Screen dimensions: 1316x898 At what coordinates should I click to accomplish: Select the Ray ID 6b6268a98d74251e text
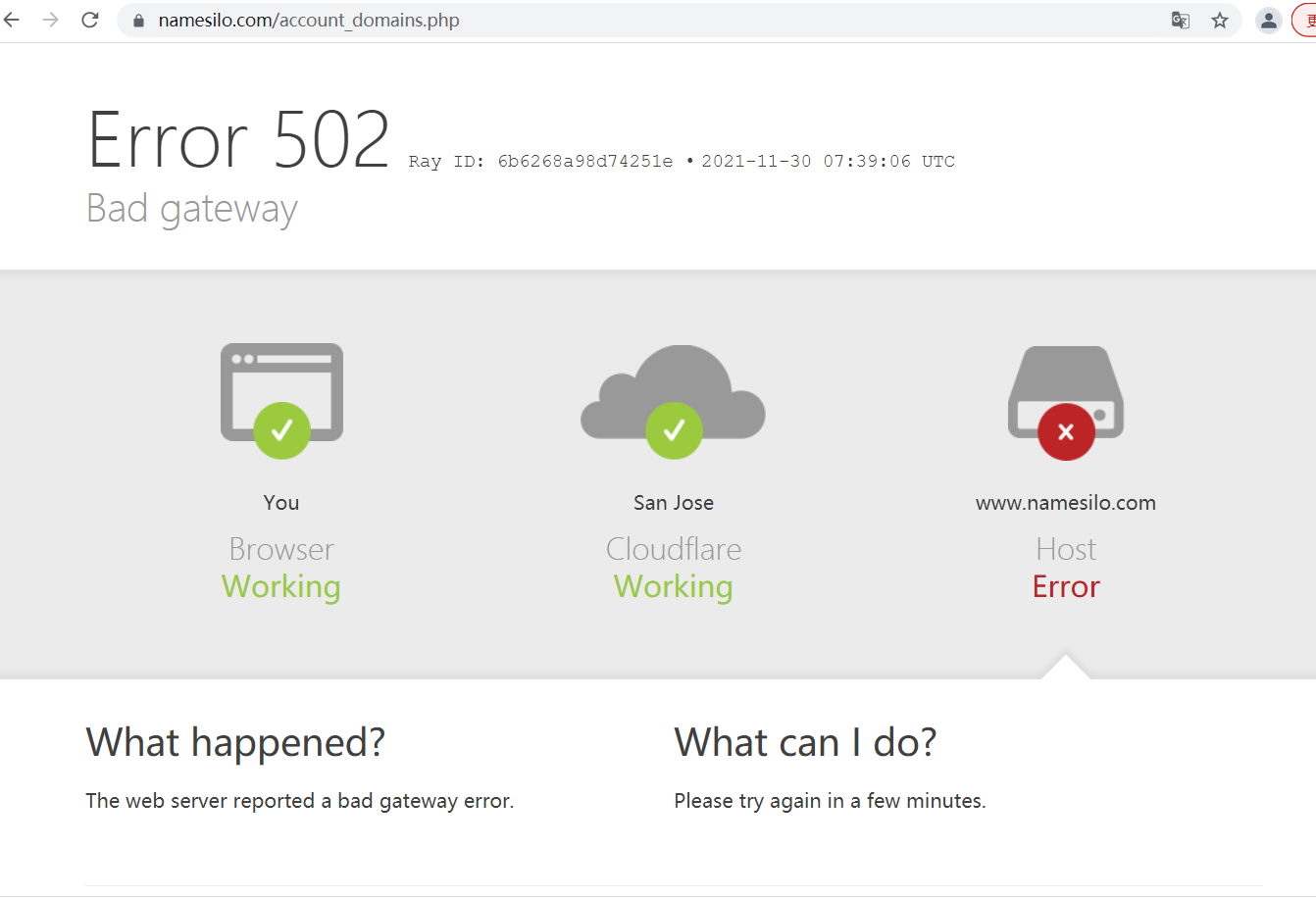pyautogui.click(x=541, y=162)
